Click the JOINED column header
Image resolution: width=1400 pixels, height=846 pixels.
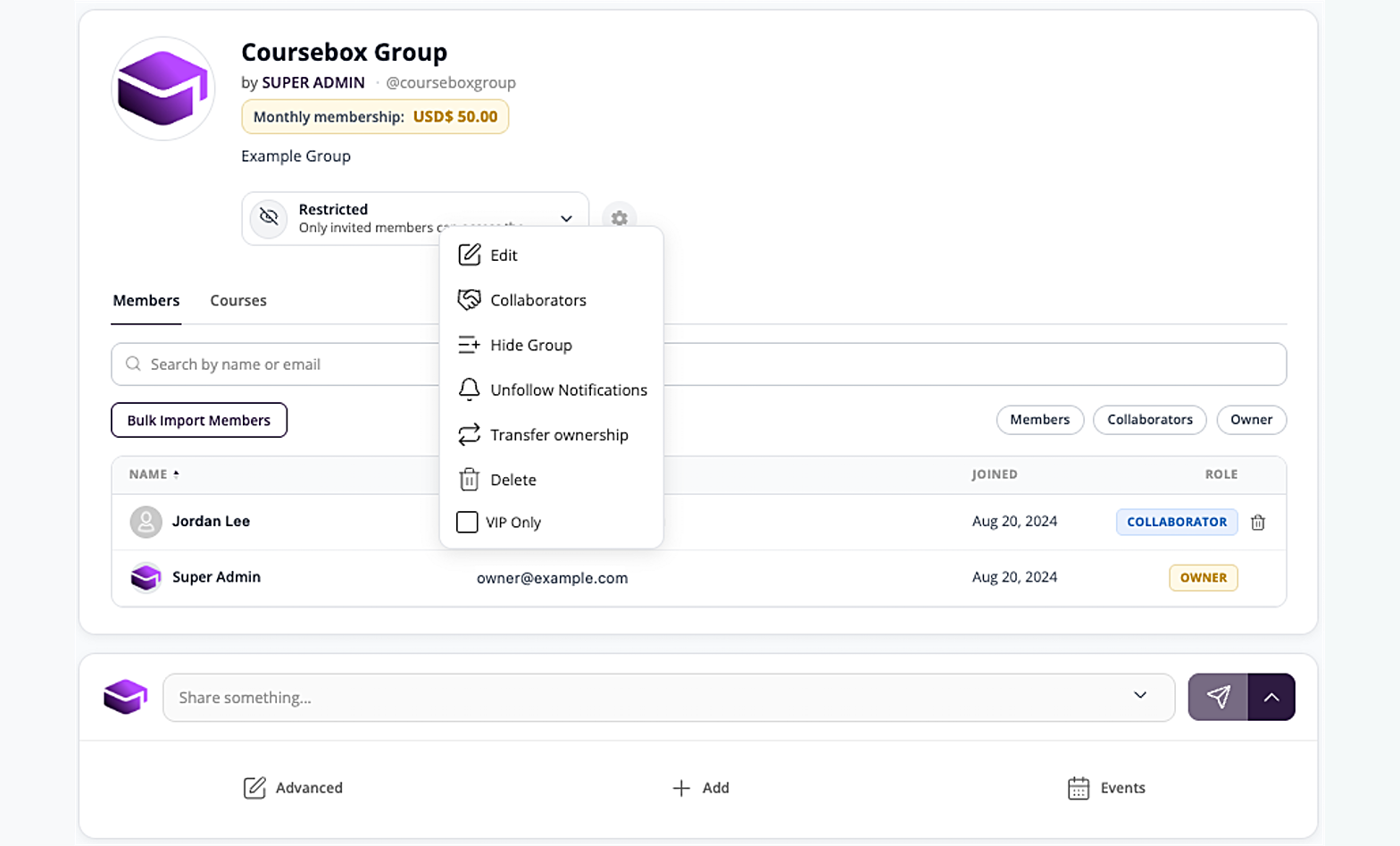pos(995,474)
